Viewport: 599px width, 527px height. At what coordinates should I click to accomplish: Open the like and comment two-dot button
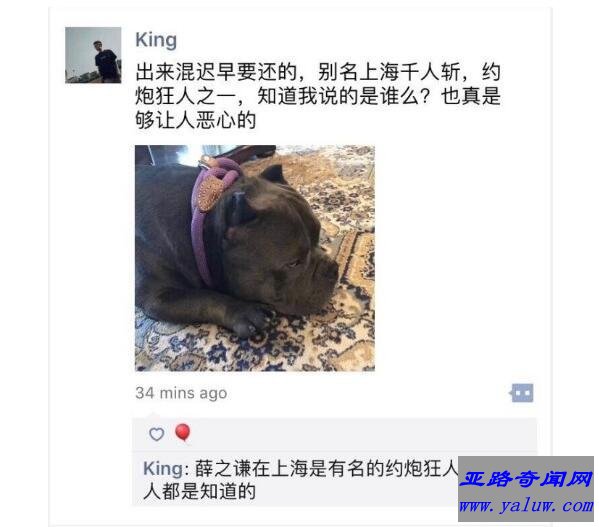(522, 393)
